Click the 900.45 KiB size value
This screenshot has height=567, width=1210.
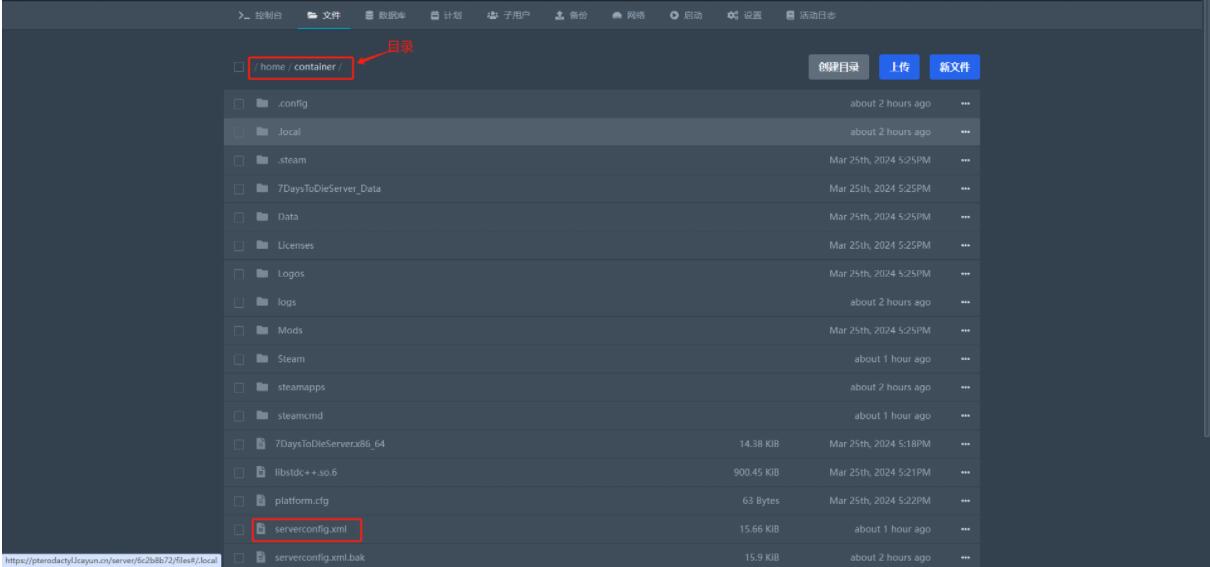point(757,471)
